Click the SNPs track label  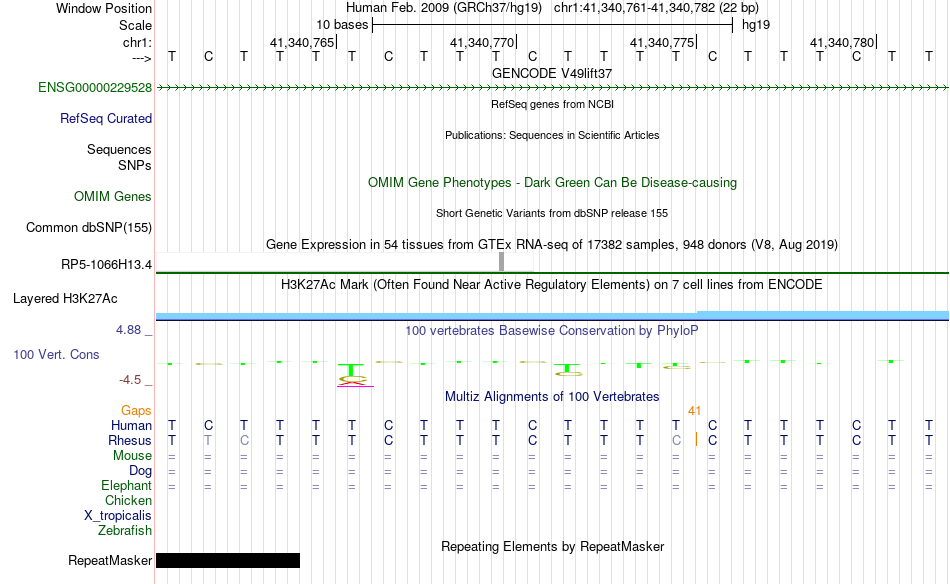(x=135, y=165)
